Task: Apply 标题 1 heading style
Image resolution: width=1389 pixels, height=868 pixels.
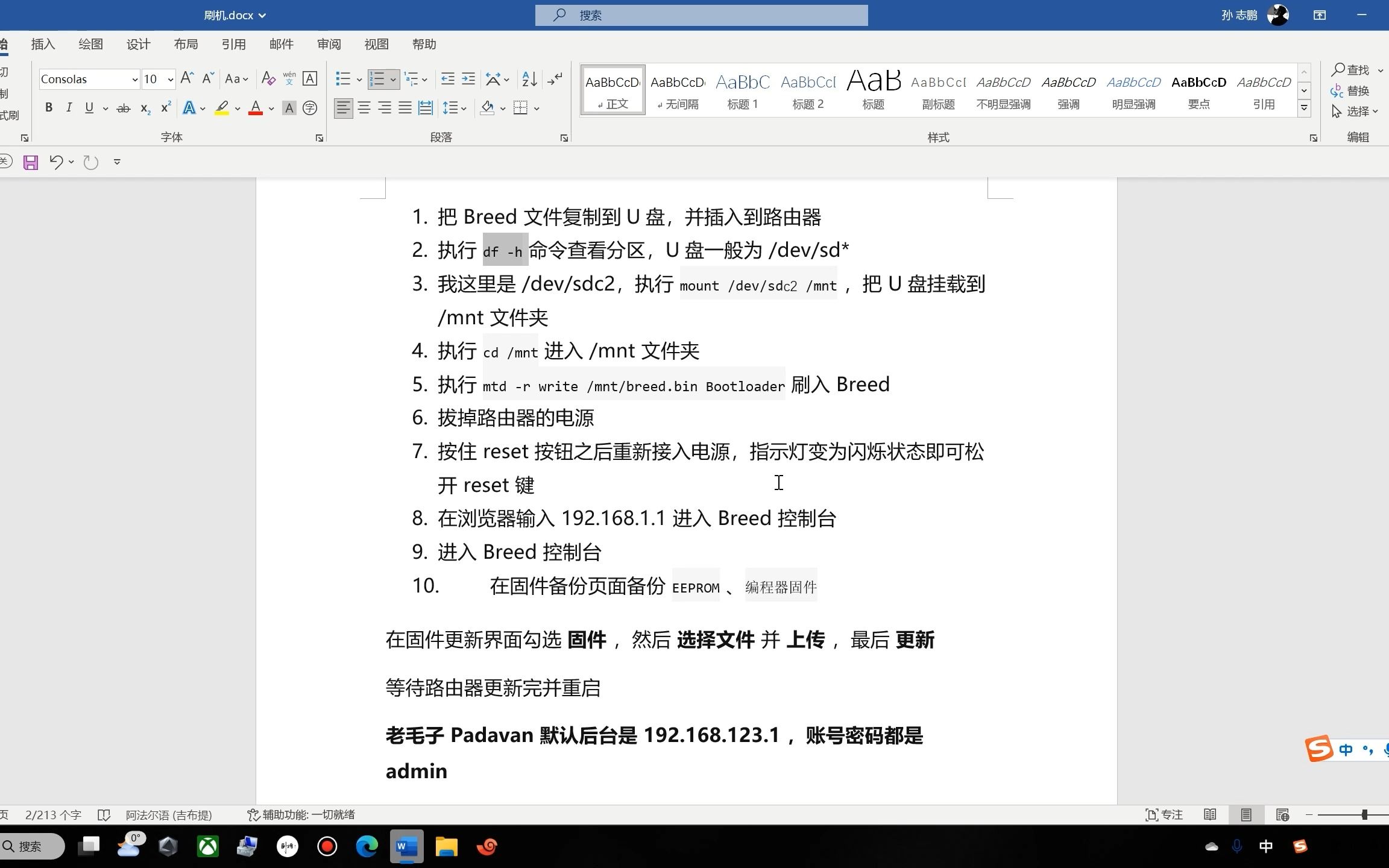Action: pos(743,90)
